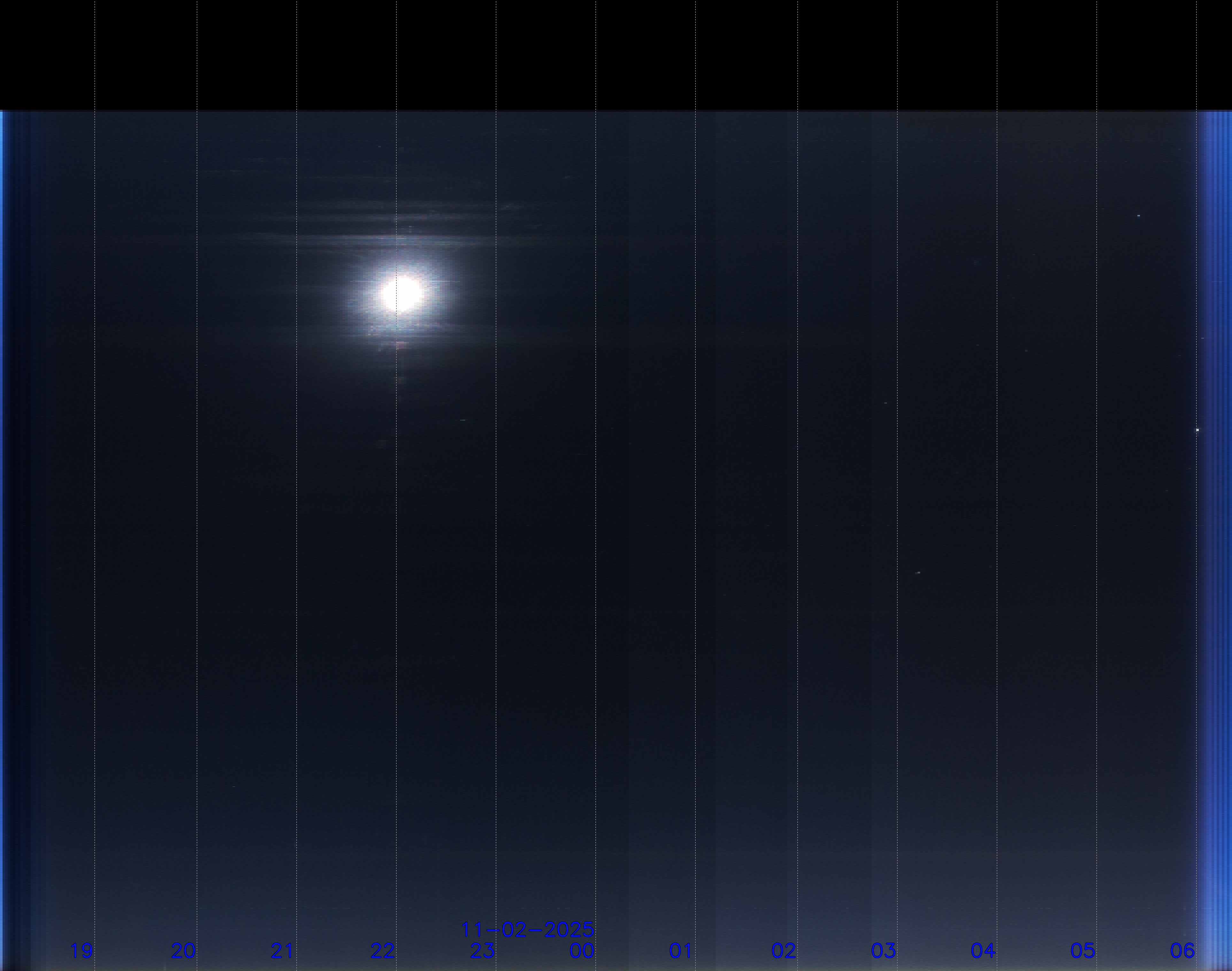Click the 21 hour label
This screenshot has height=971, width=1232.
point(282,951)
